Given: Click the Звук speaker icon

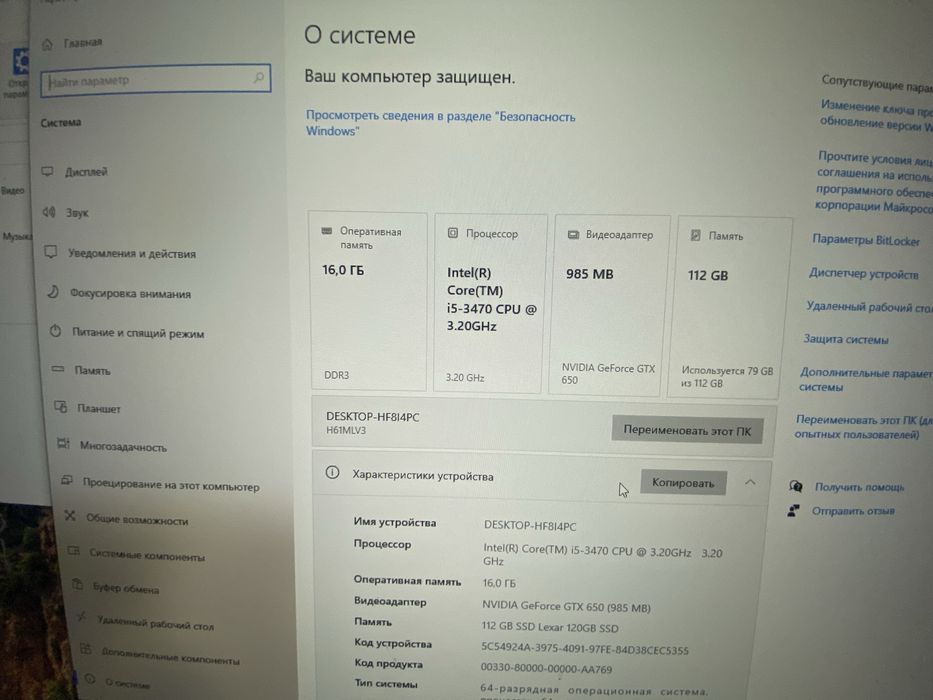Looking at the screenshot, I should click(x=49, y=212).
